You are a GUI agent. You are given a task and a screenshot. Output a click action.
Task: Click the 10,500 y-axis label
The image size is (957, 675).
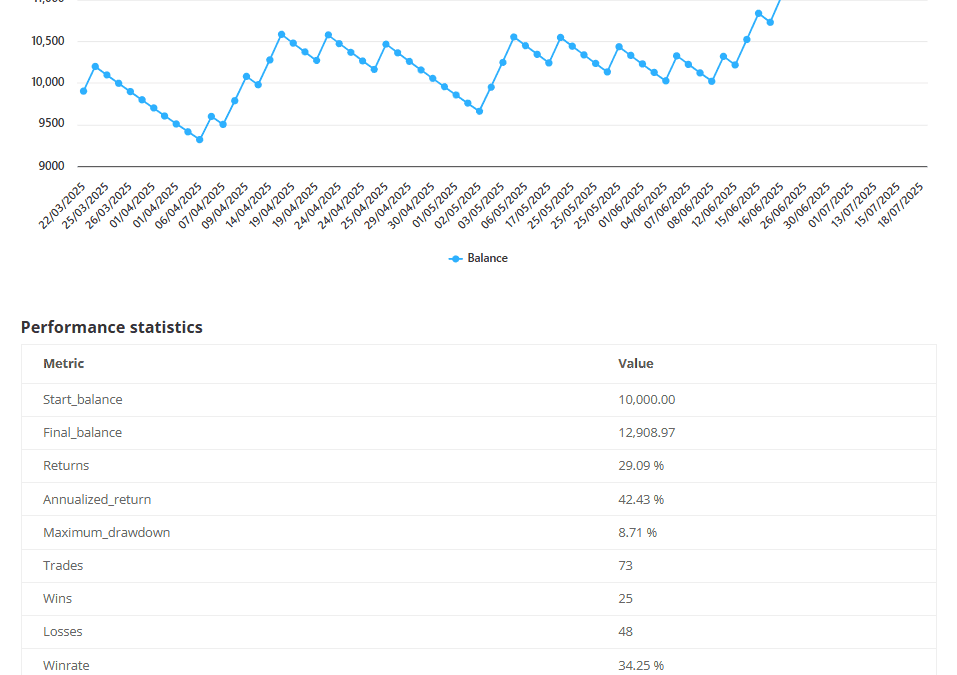point(48,41)
